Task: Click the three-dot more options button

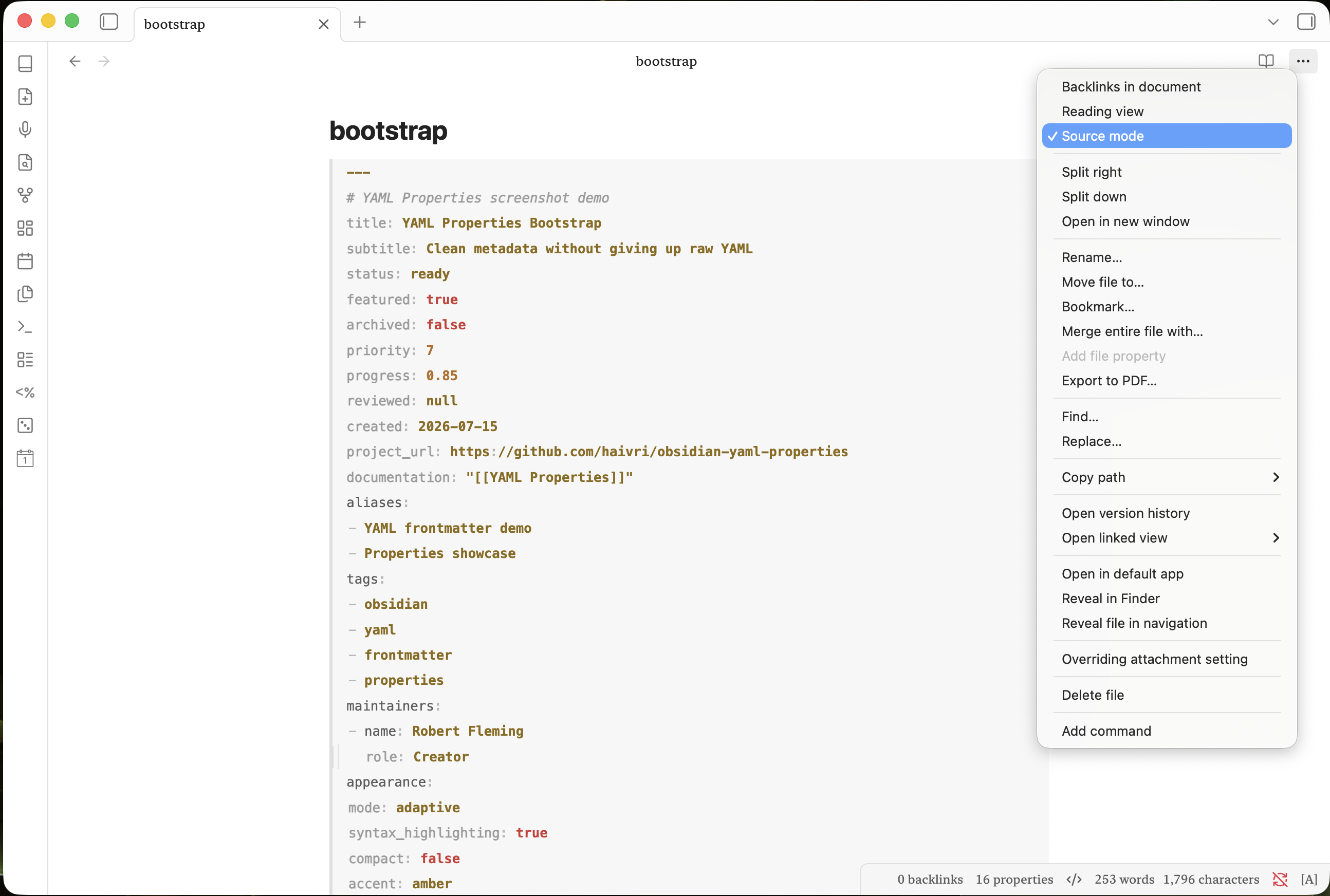Action: tap(1303, 61)
